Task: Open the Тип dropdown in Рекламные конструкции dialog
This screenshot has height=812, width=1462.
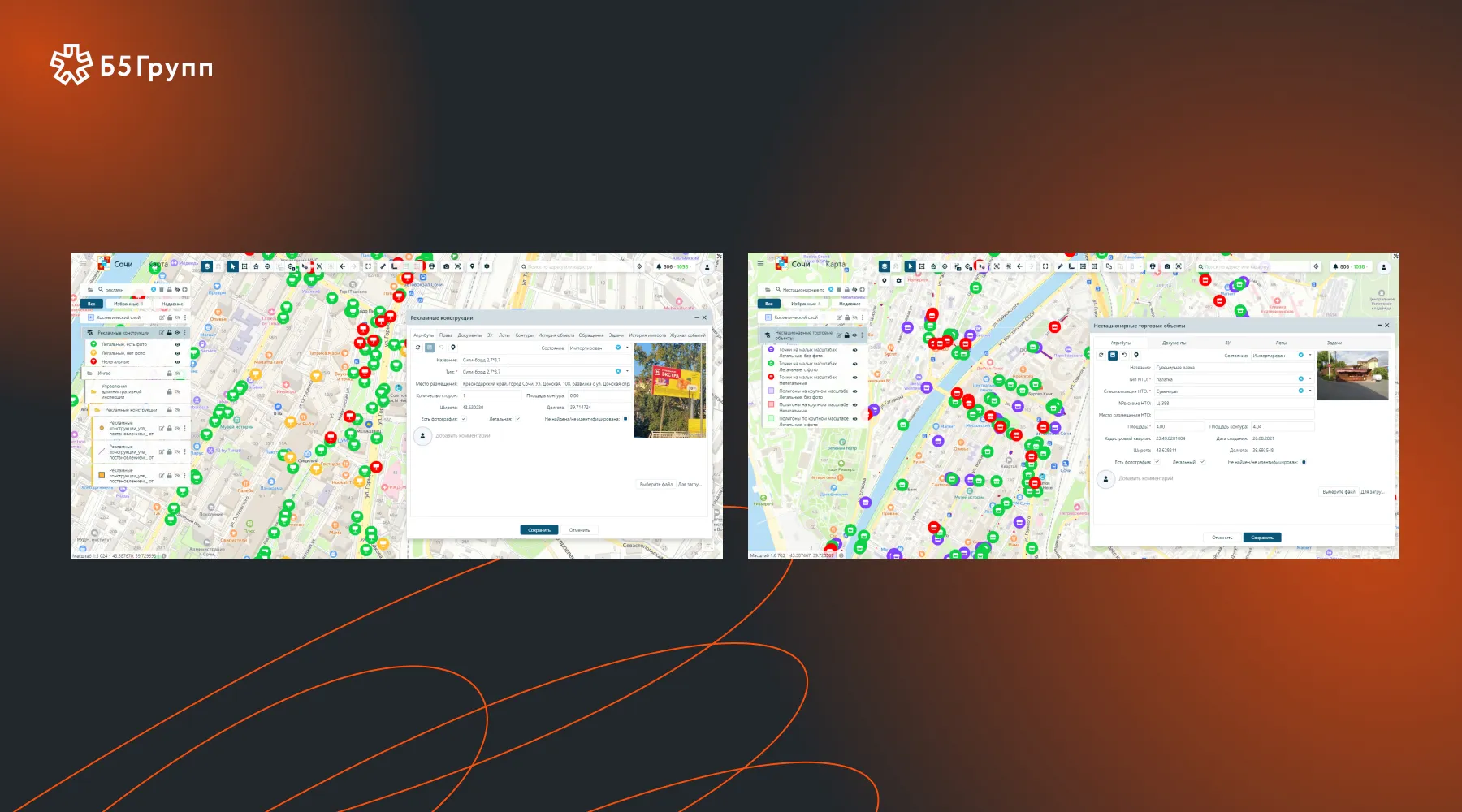Action: coord(627,371)
